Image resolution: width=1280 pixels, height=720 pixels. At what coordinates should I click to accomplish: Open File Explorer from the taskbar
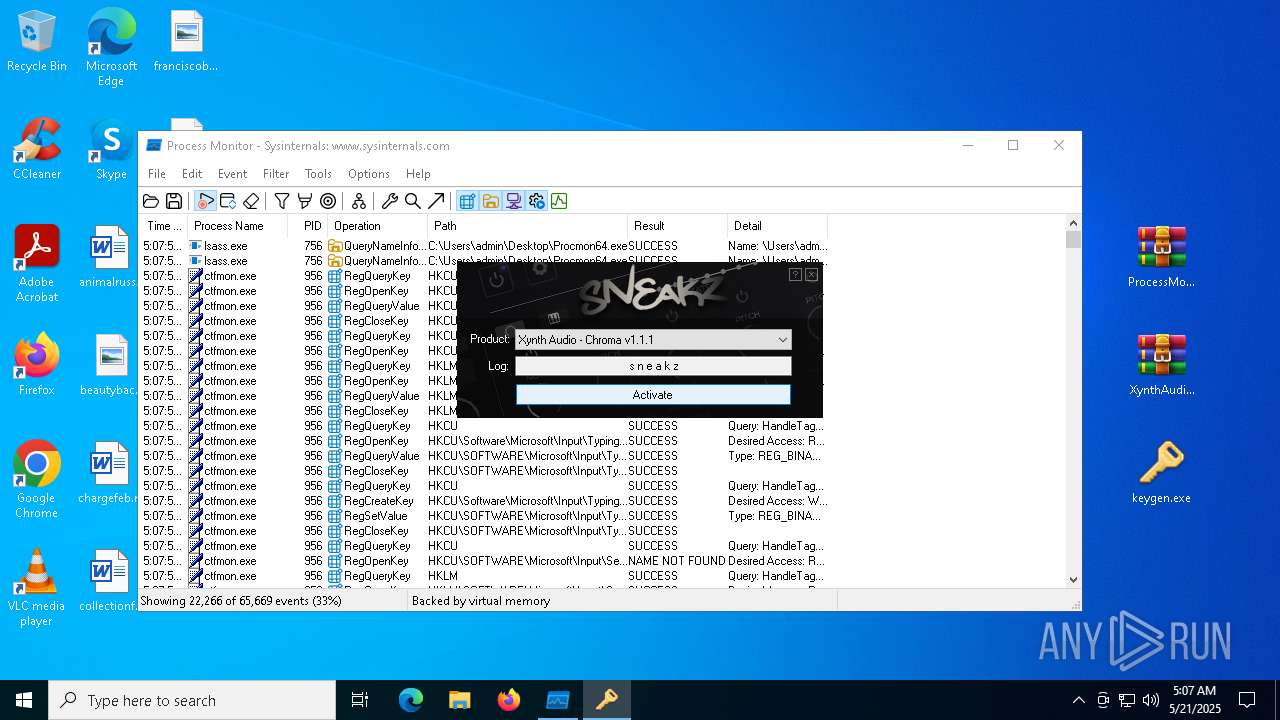pos(459,700)
